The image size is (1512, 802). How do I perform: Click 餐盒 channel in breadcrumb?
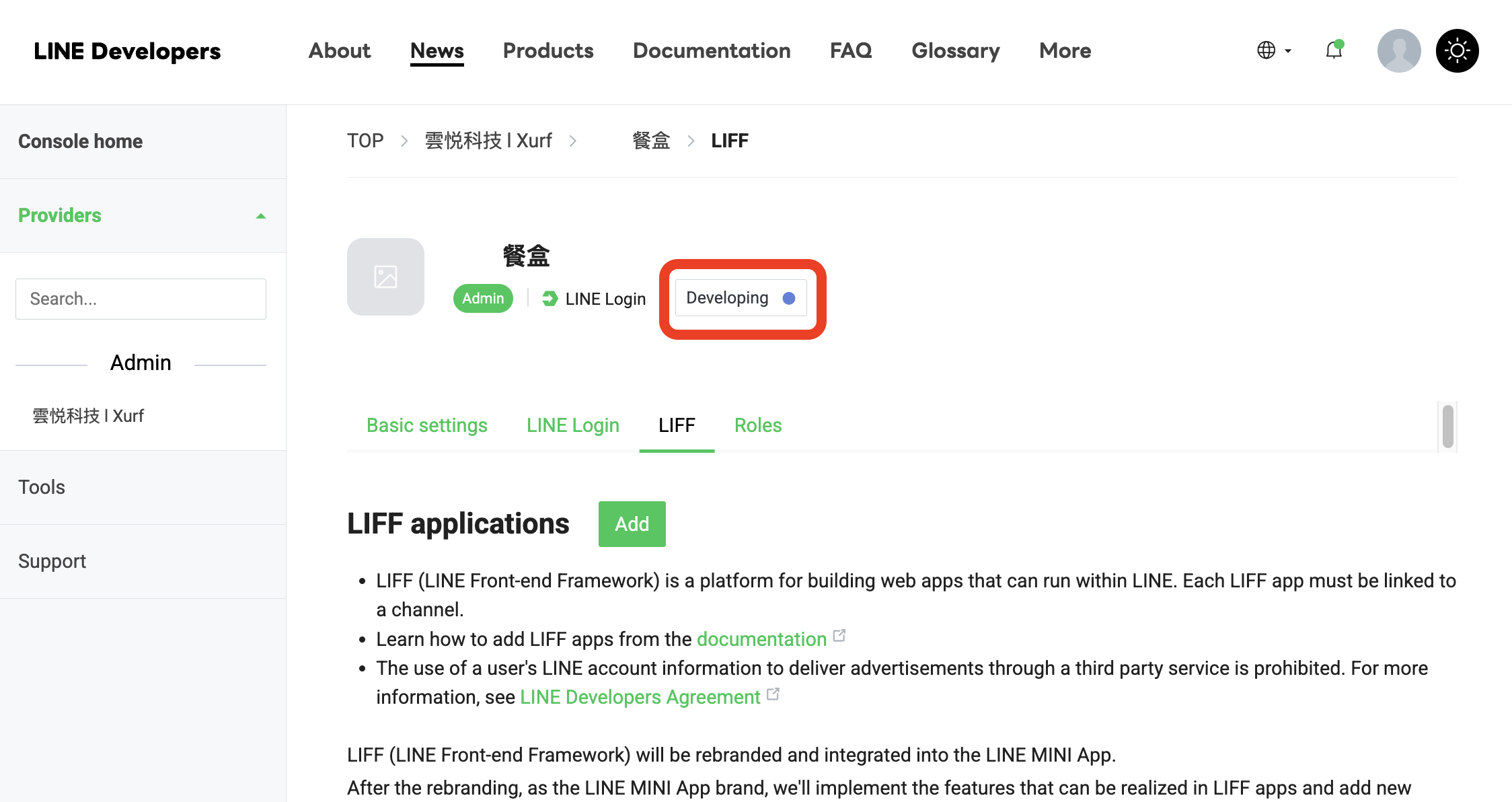click(x=651, y=141)
